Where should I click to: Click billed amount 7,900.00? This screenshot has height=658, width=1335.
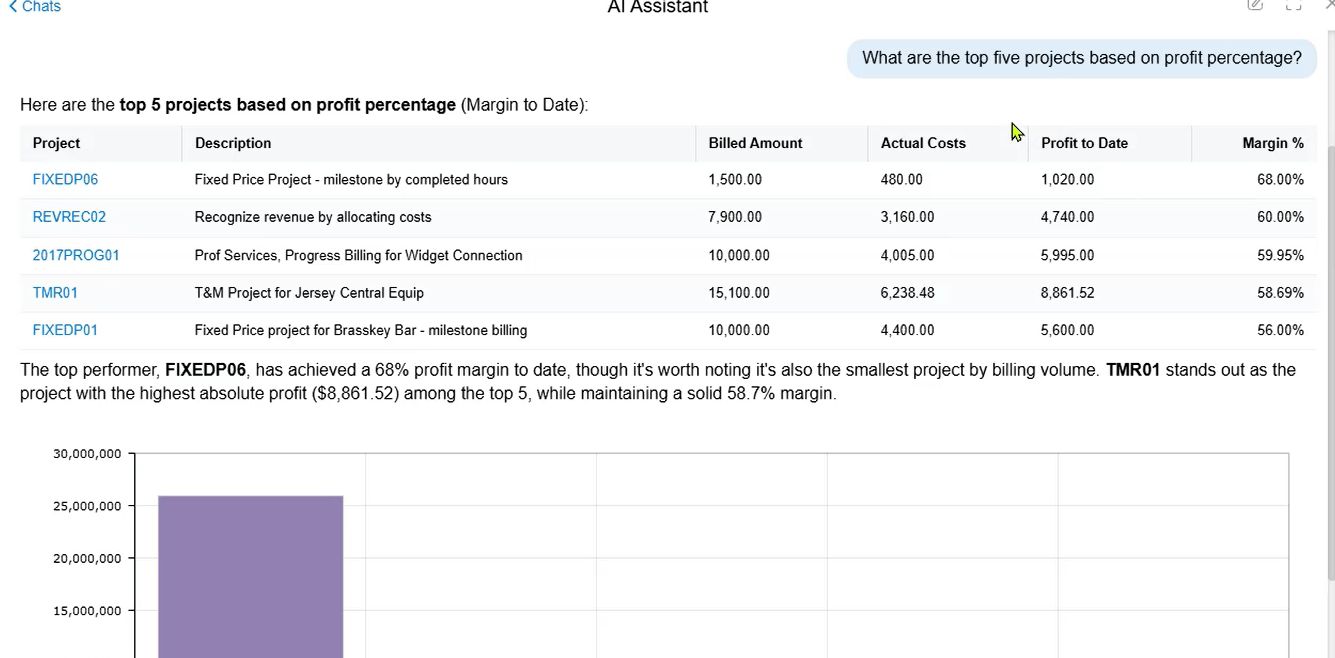[x=735, y=217]
